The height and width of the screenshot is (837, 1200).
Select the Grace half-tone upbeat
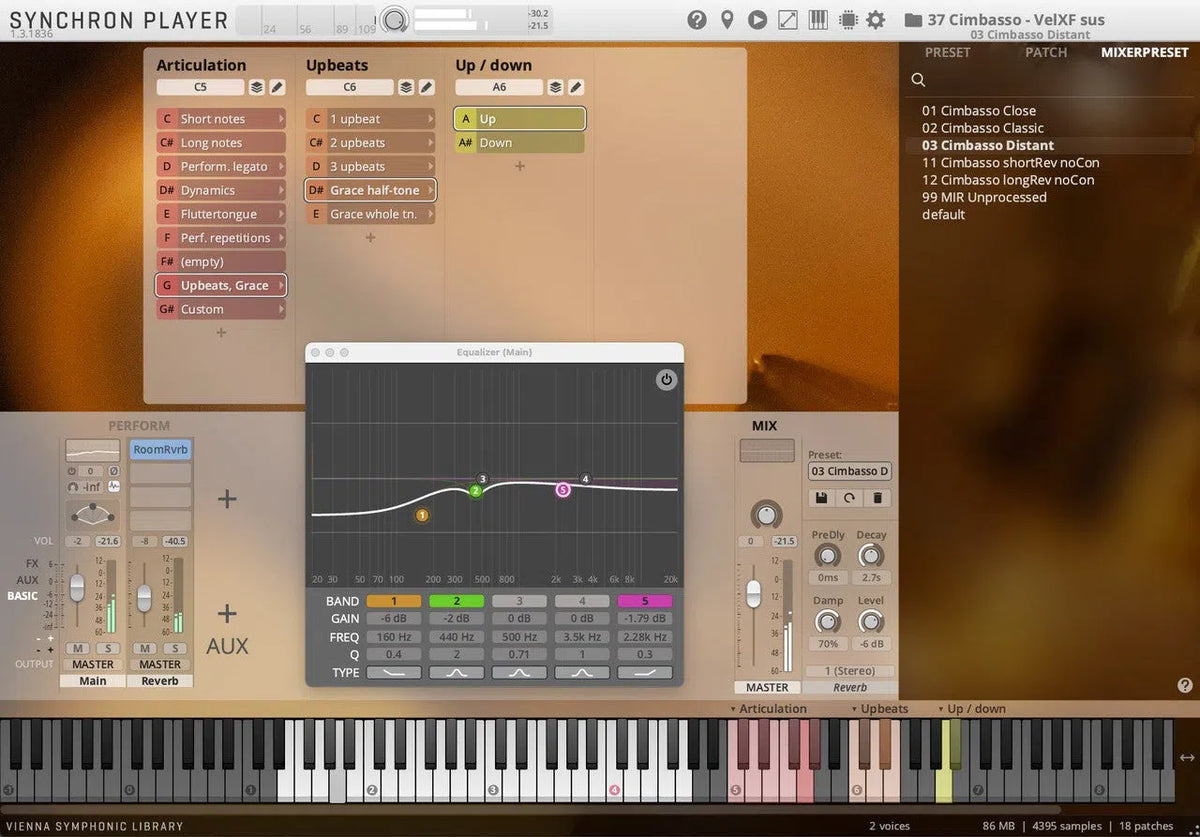(370, 190)
